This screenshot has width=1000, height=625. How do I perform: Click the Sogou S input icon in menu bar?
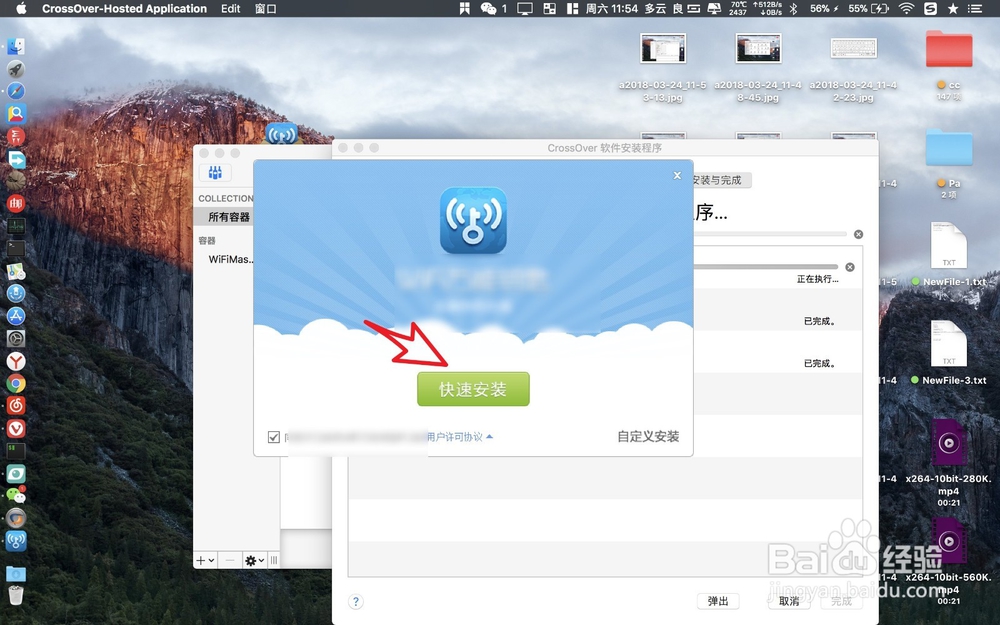coord(930,8)
